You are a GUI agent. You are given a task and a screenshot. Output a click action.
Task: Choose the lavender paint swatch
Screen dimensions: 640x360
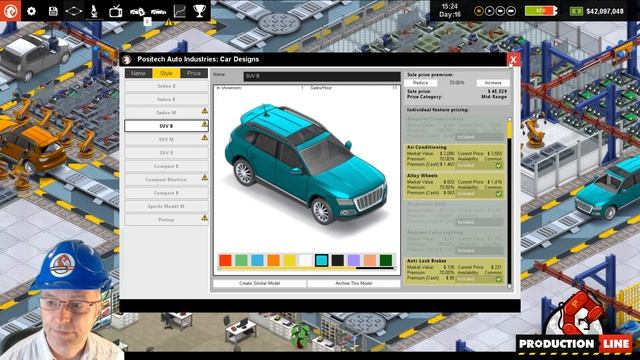[354, 260]
